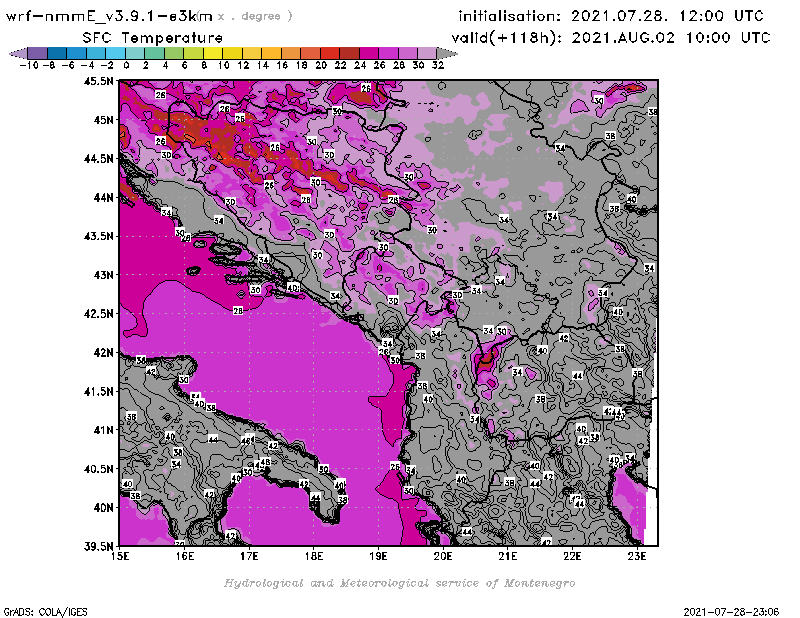This screenshot has height=618, width=800.
Task: Click the 22E longitude label
Action: coord(572,556)
